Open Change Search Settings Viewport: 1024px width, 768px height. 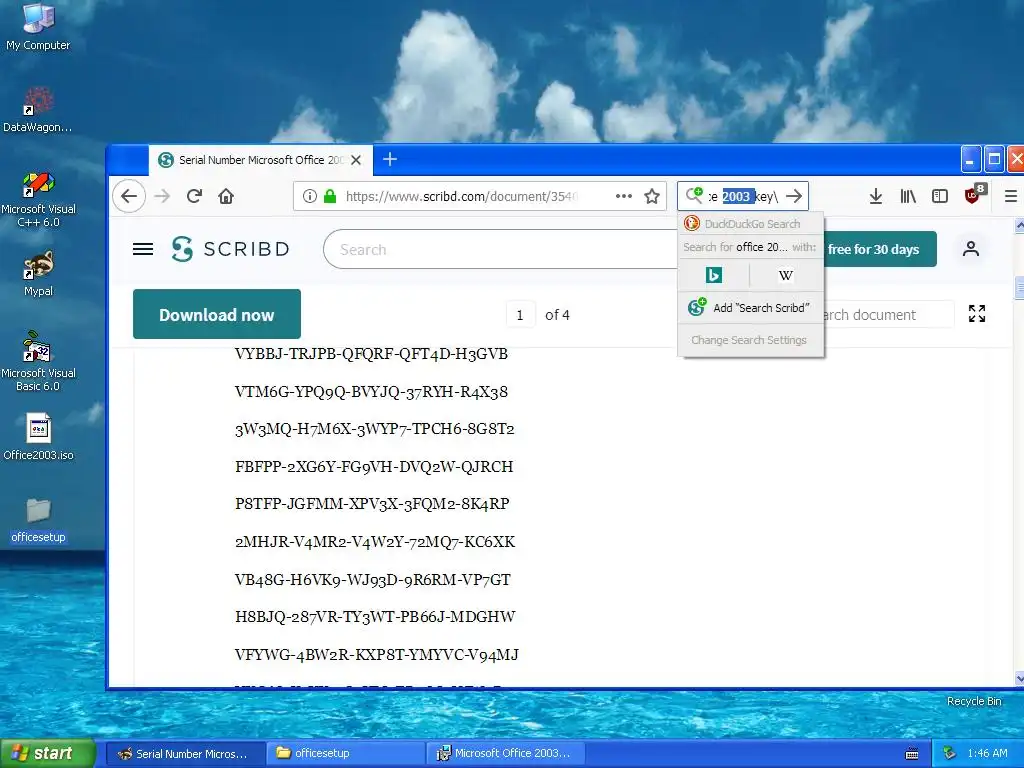(x=749, y=340)
